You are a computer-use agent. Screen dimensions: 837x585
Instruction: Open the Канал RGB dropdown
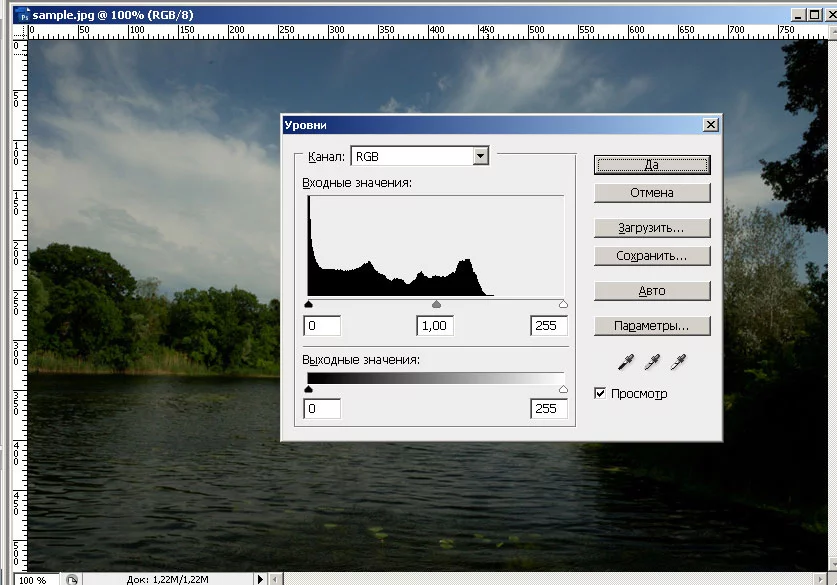480,156
